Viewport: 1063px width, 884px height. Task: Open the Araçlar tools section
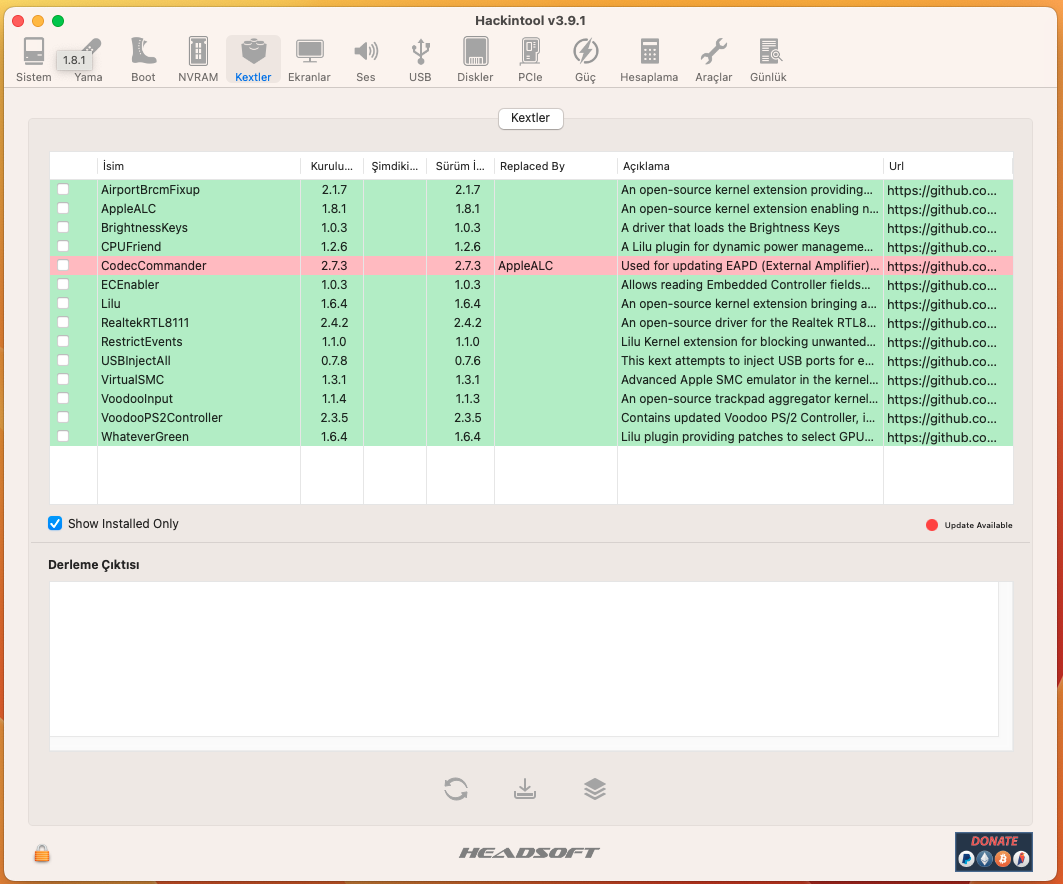tap(713, 60)
